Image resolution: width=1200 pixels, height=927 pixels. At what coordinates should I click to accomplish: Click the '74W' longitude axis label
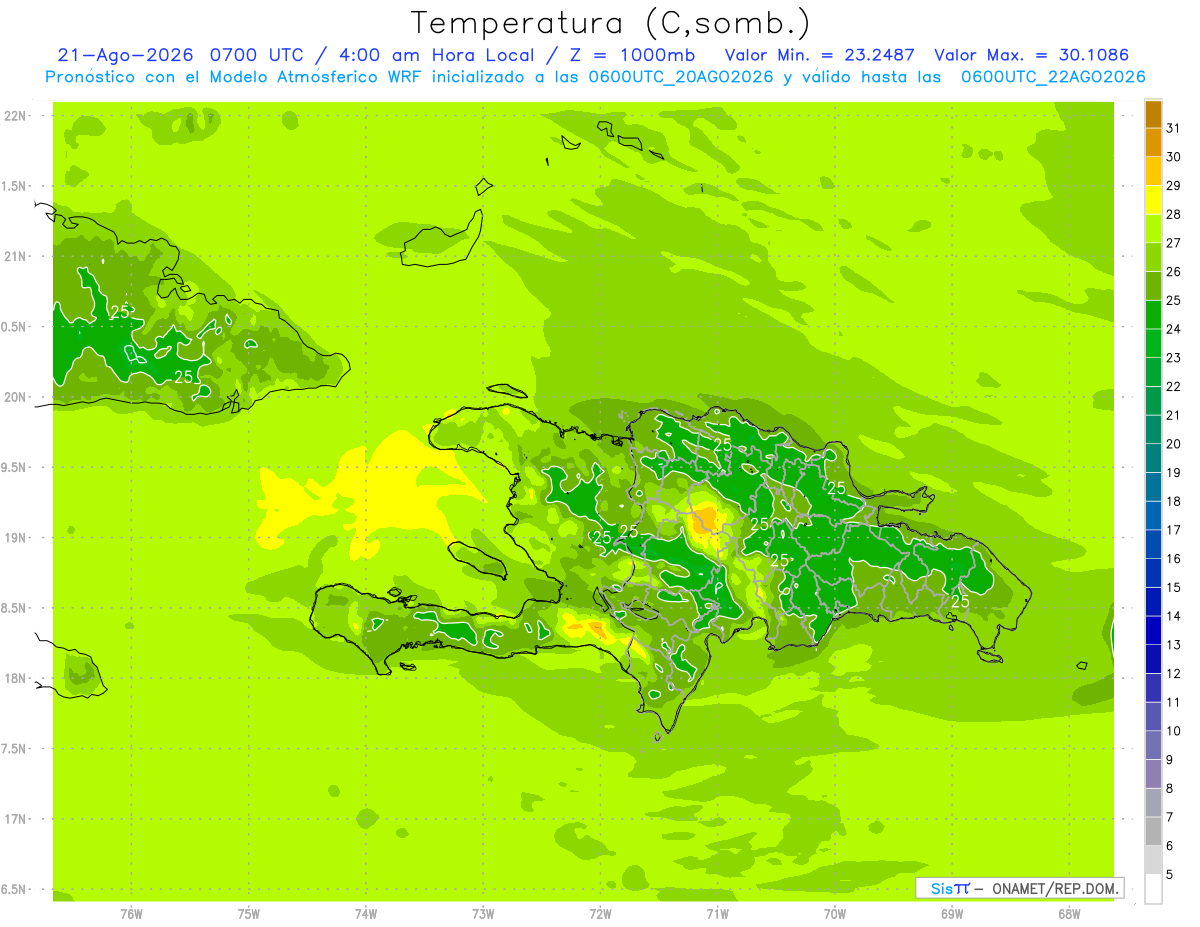[x=366, y=913]
